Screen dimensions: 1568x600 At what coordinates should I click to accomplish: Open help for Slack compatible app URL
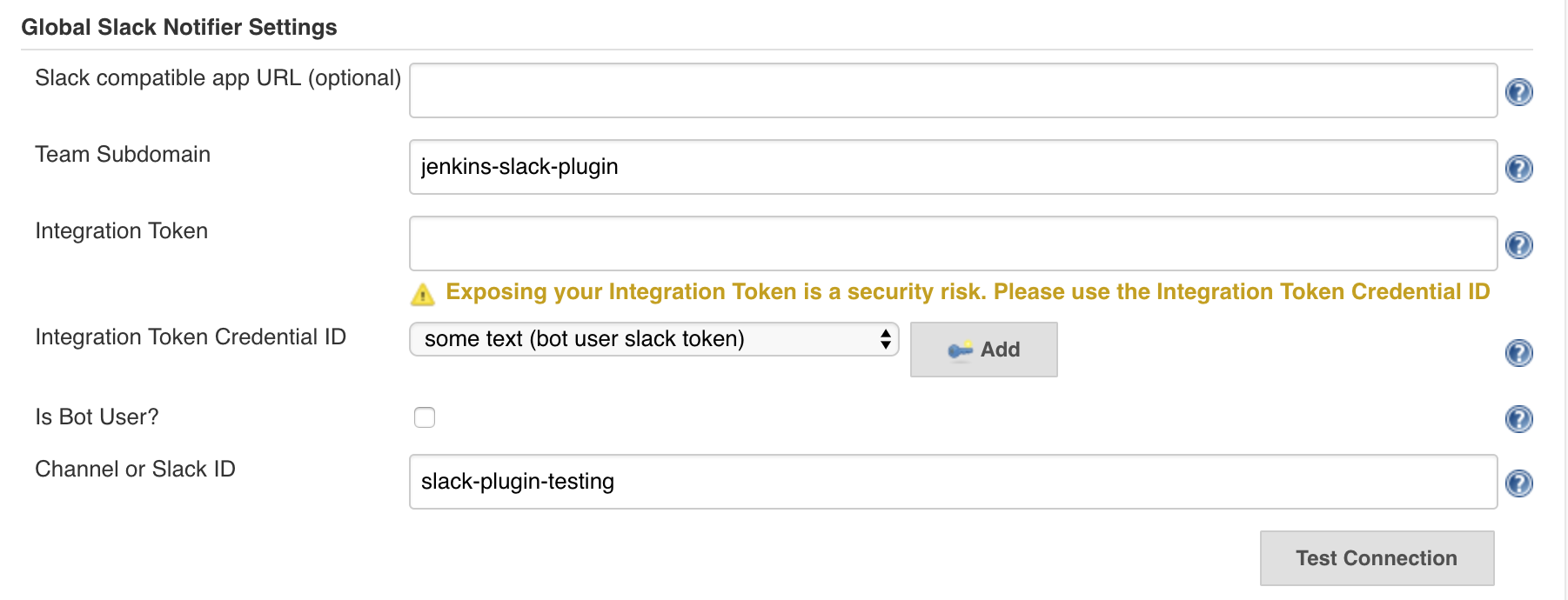point(1518,92)
